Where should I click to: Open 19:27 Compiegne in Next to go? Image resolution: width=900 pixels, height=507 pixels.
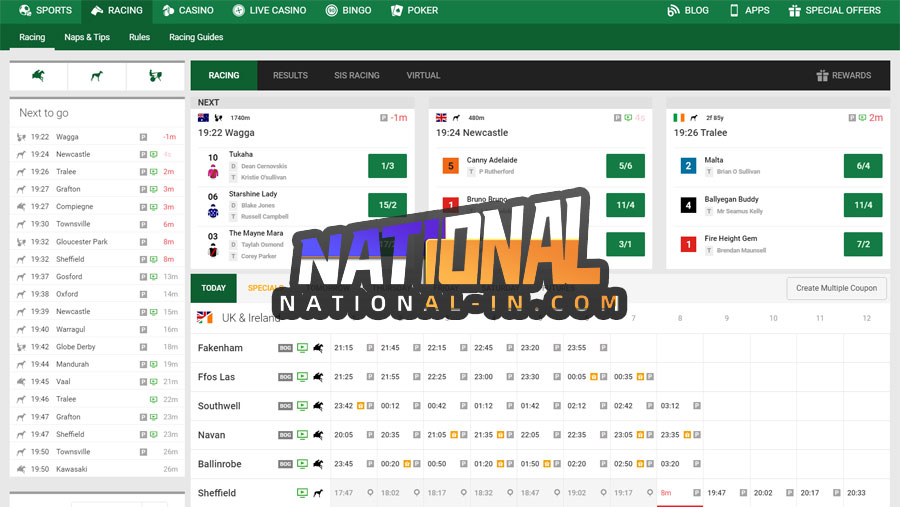point(97,206)
